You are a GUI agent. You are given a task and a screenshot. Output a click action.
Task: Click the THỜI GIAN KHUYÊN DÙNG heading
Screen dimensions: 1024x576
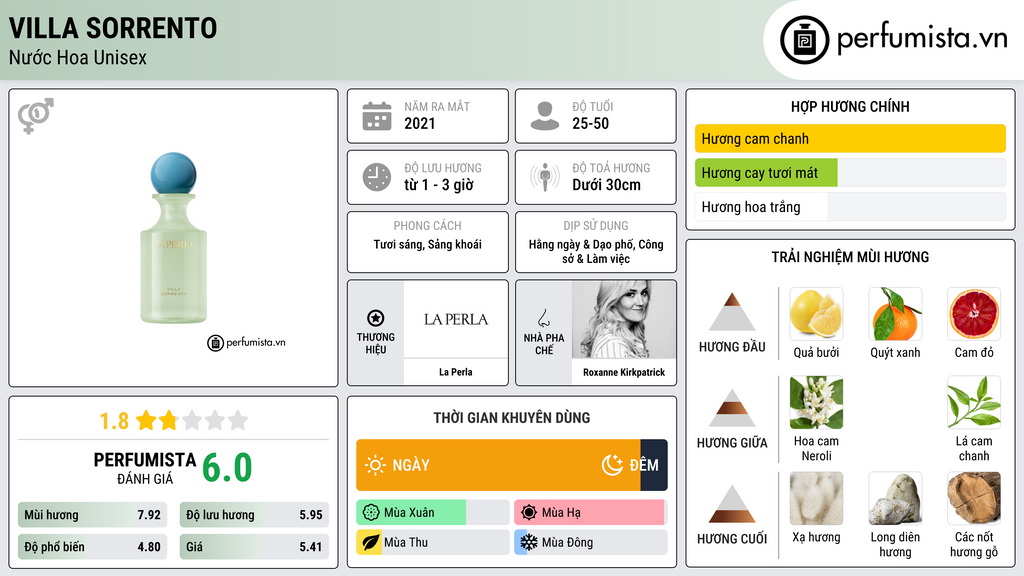tap(512, 418)
